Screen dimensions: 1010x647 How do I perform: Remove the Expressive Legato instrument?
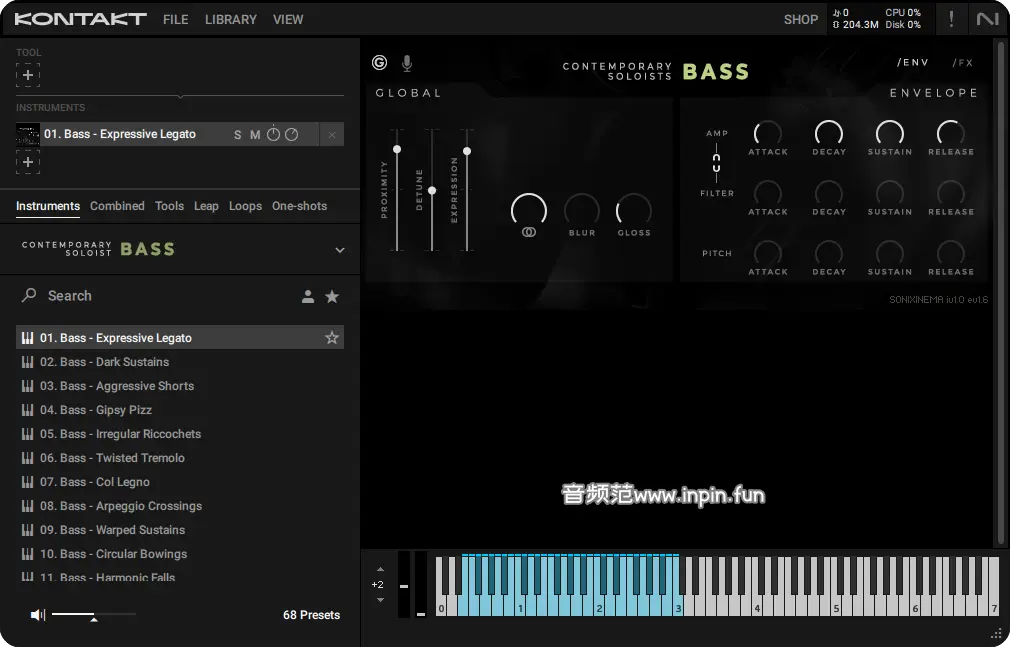coord(332,135)
